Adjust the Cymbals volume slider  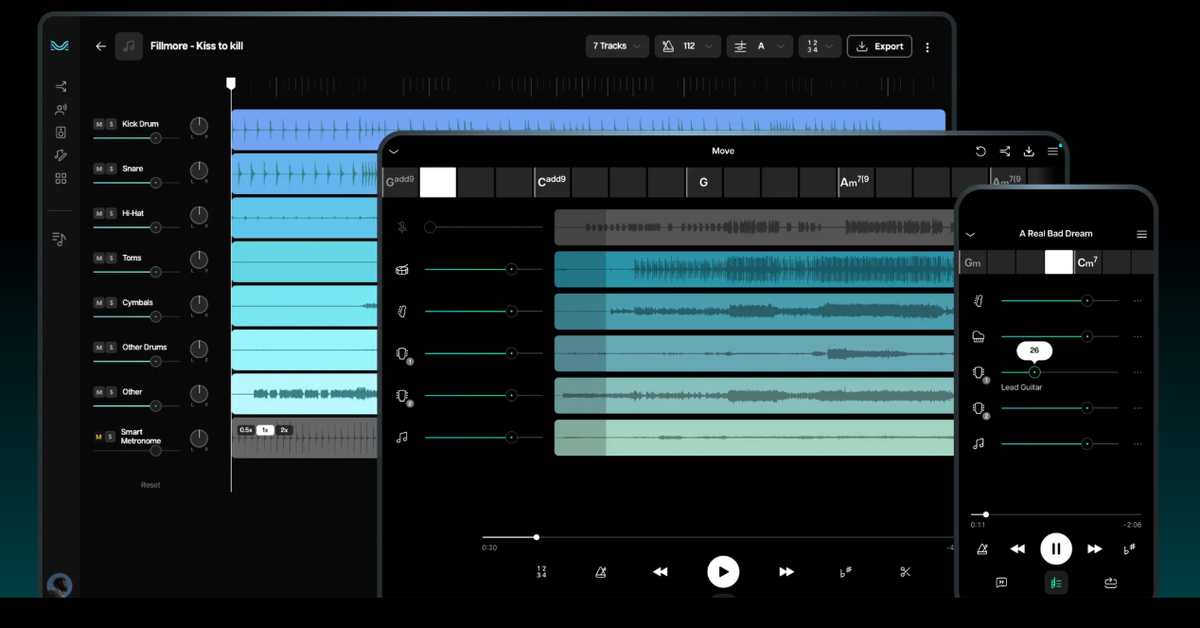(x=136, y=316)
